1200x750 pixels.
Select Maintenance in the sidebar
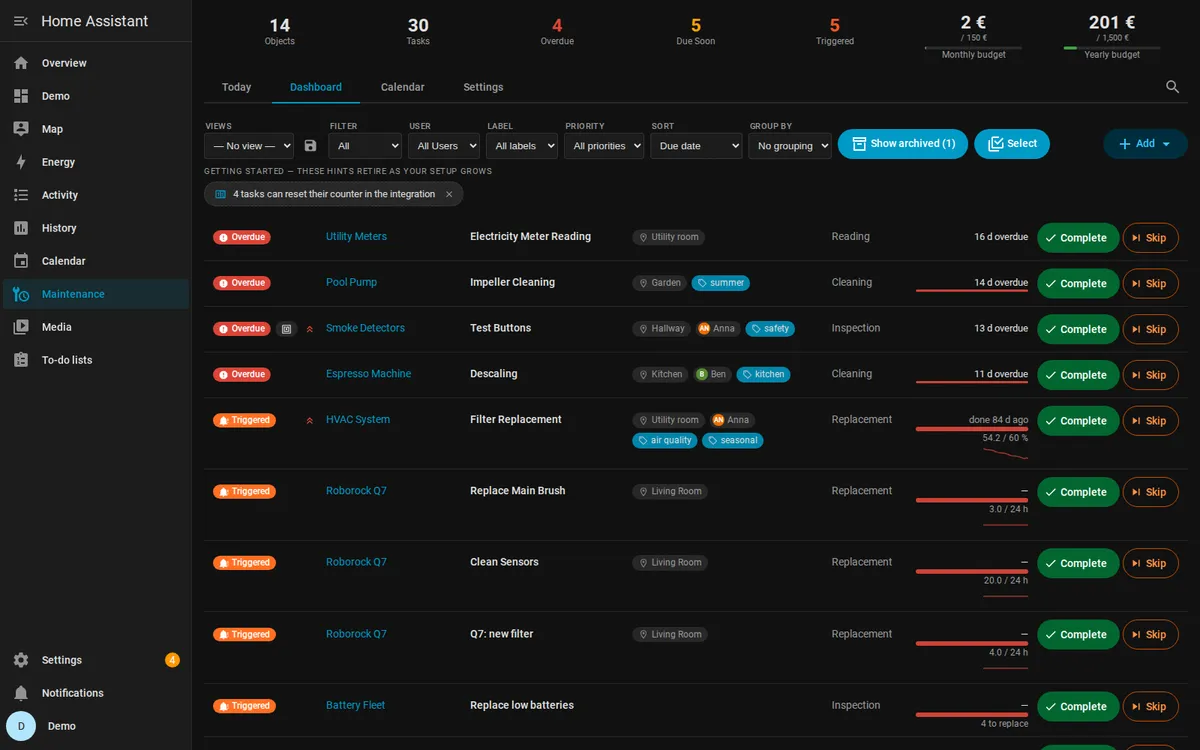click(96, 294)
